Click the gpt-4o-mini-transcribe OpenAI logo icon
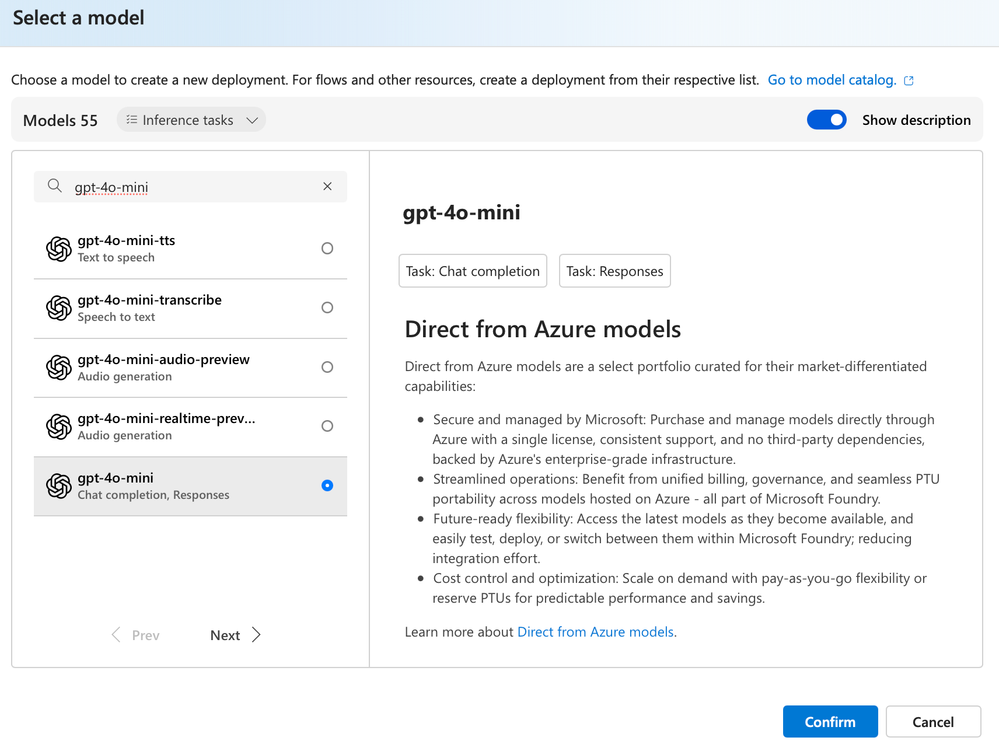 point(59,308)
